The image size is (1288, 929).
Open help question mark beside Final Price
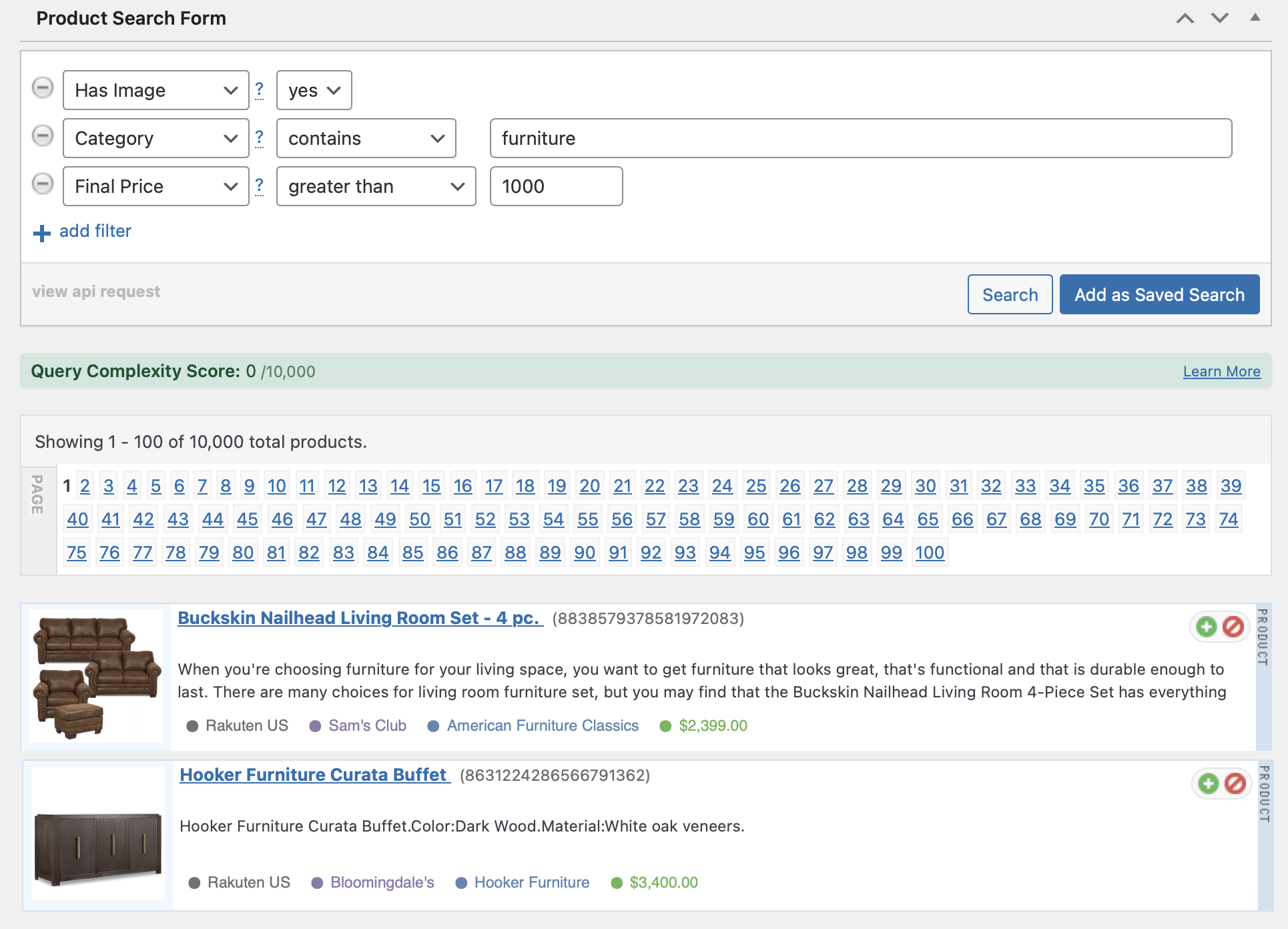(260, 186)
